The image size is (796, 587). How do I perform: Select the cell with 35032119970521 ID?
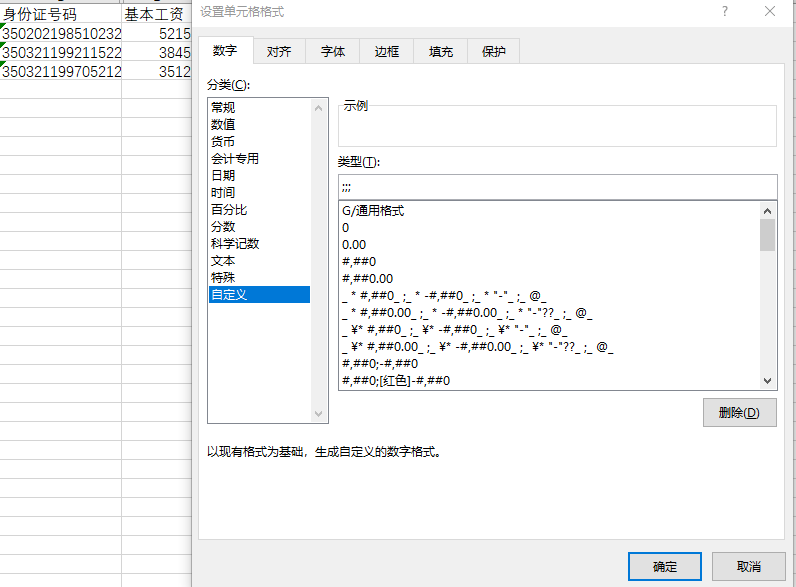(60, 71)
